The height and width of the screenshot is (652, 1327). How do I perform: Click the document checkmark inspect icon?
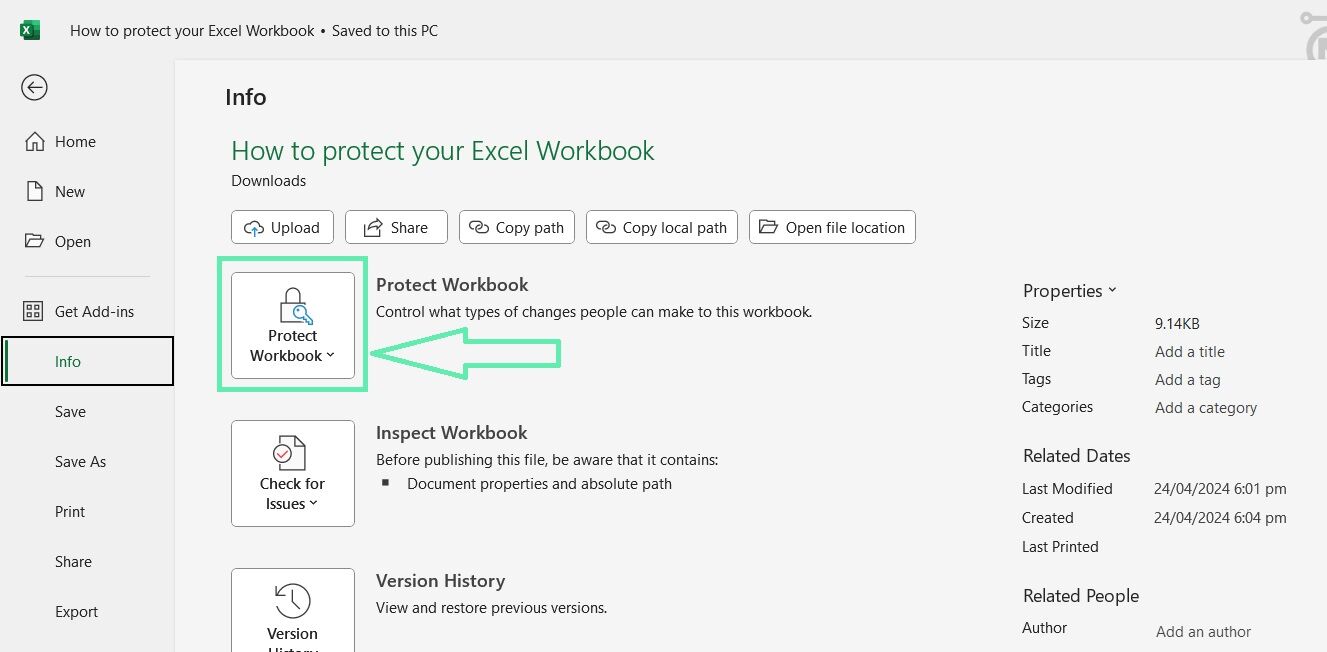point(291,455)
